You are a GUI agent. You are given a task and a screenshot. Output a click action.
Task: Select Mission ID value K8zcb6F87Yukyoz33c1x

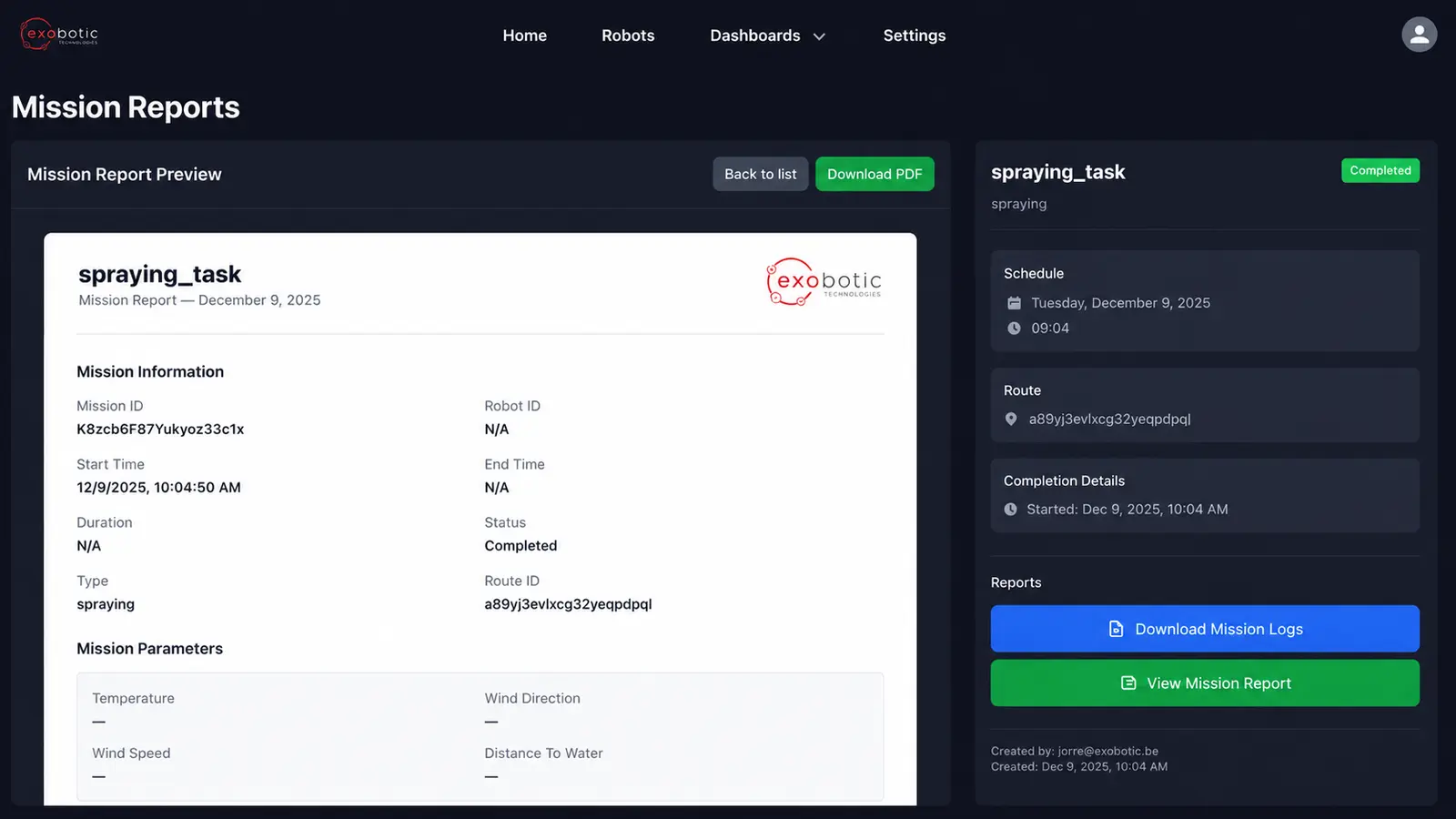(x=160, y=430)
